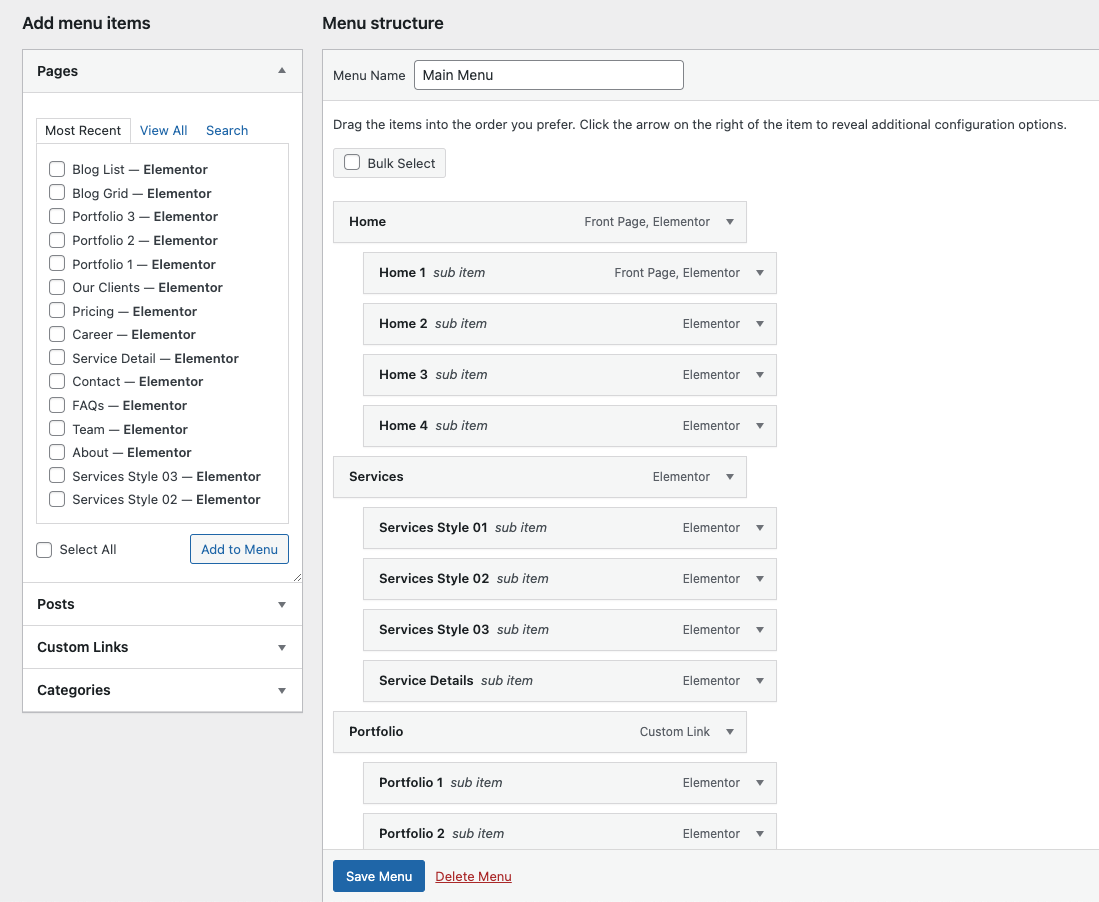Enable the Bulk Select checkbox

tap(352, 163)
